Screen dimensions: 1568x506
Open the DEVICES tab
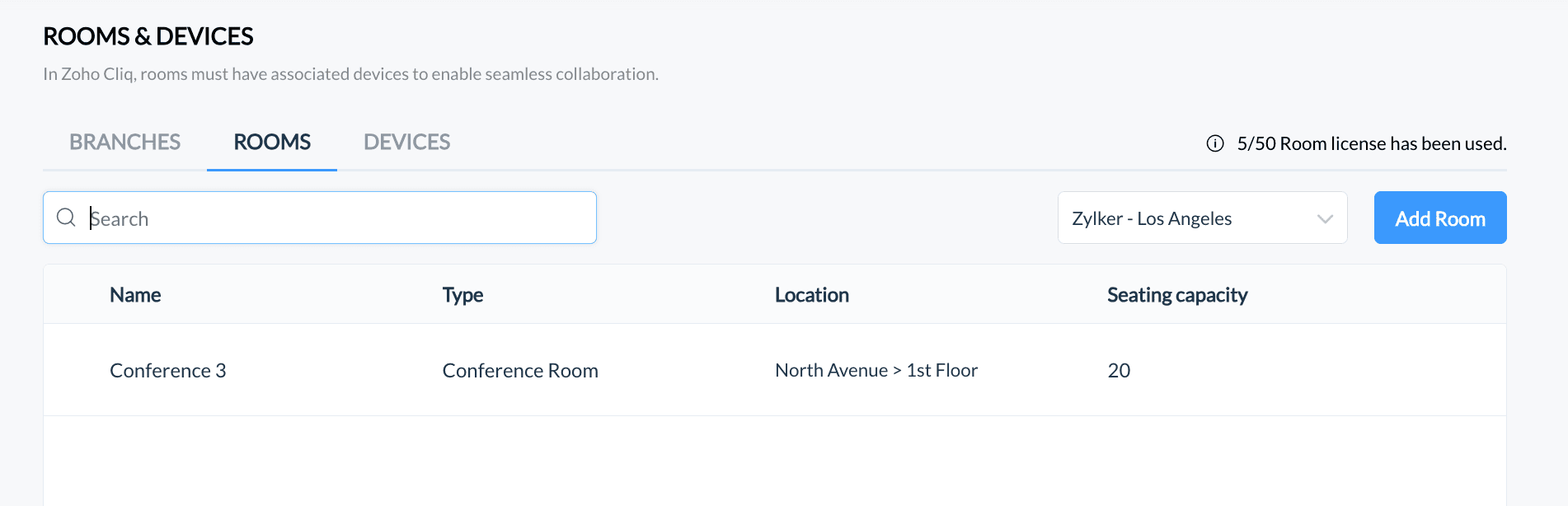[x=406, y=142]
